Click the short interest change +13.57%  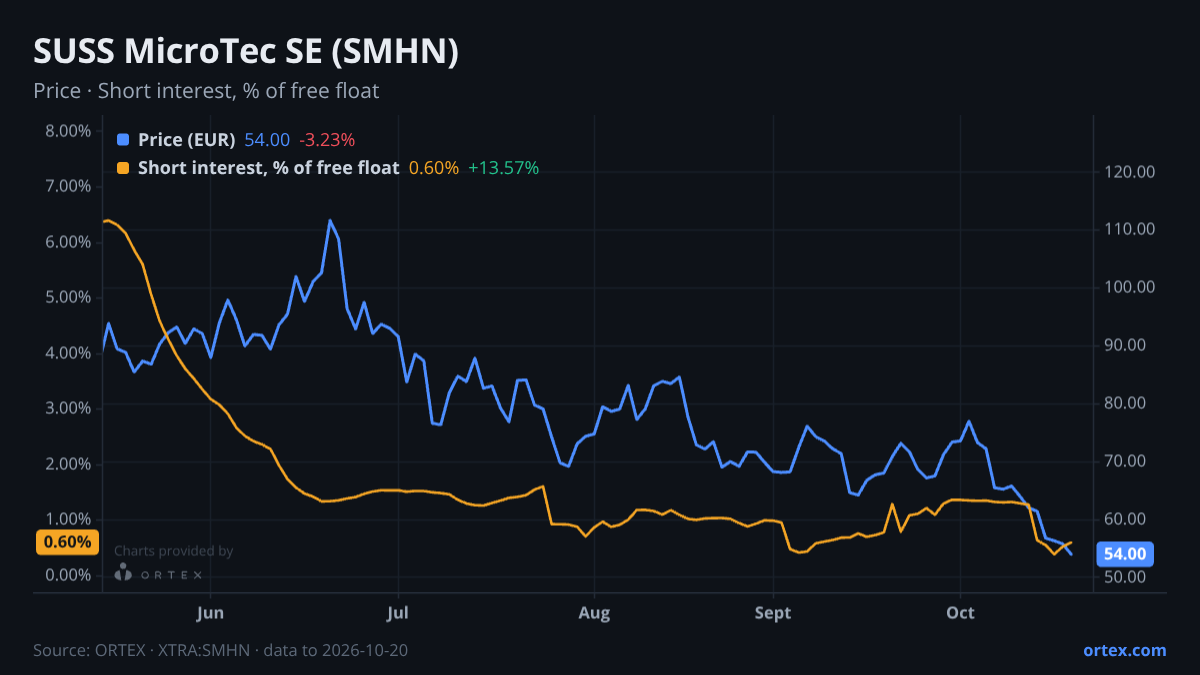click(504, 168)
